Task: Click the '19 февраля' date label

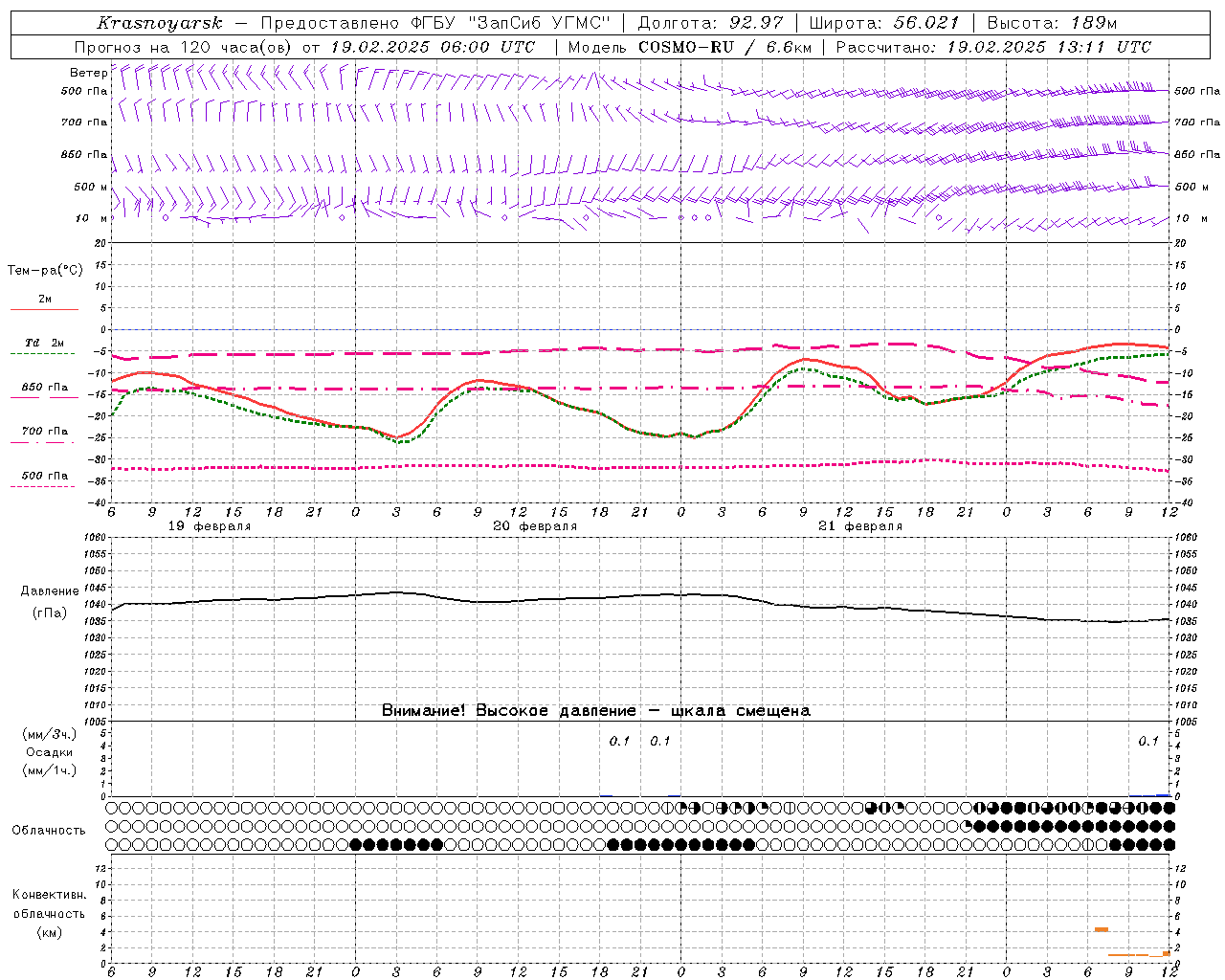Action: [x=210, y=526]
